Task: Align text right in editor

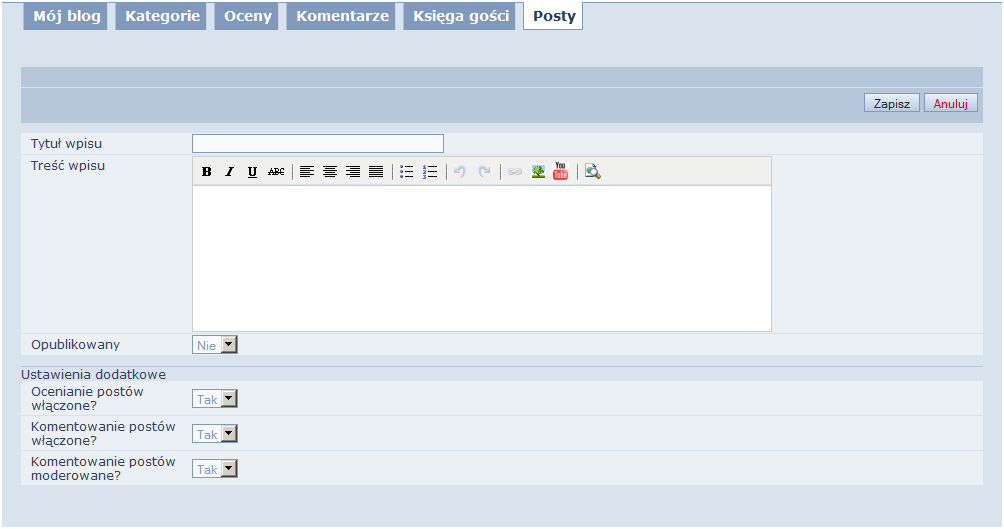Action: 353,172
